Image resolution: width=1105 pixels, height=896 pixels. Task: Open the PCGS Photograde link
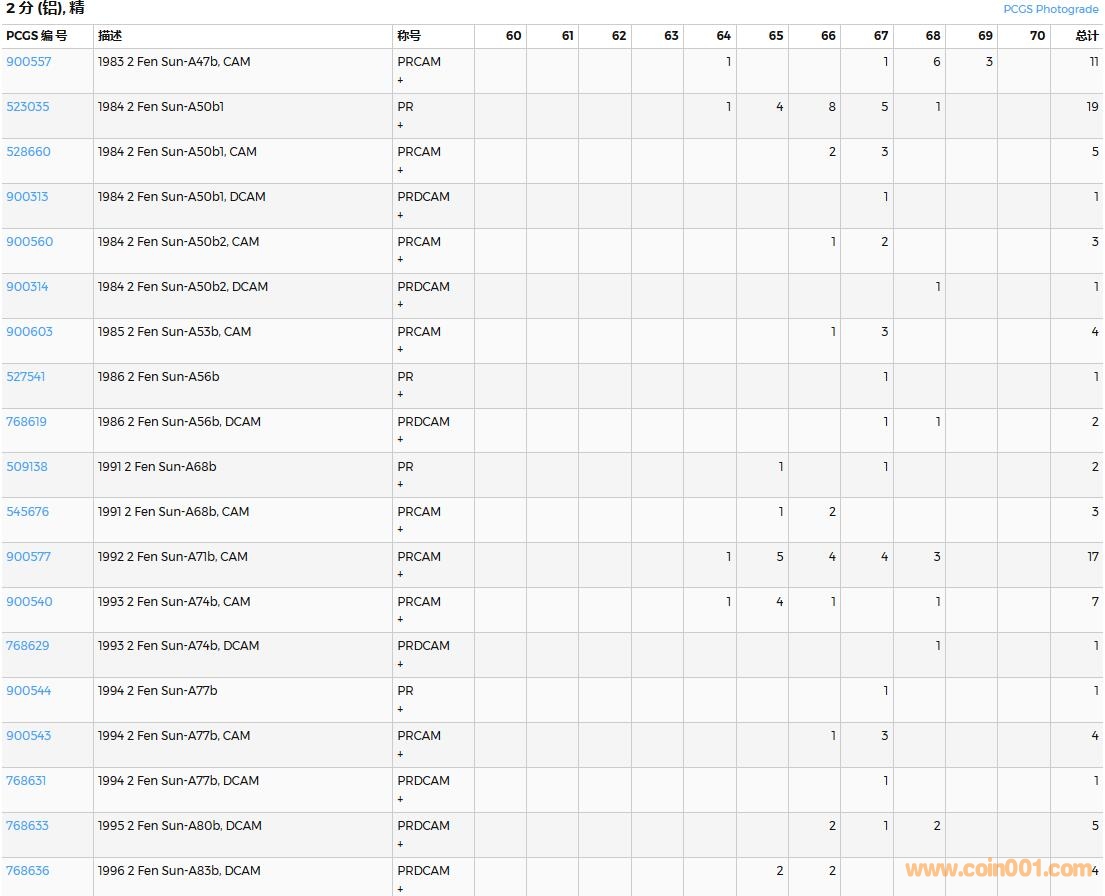pos(1050,9)
